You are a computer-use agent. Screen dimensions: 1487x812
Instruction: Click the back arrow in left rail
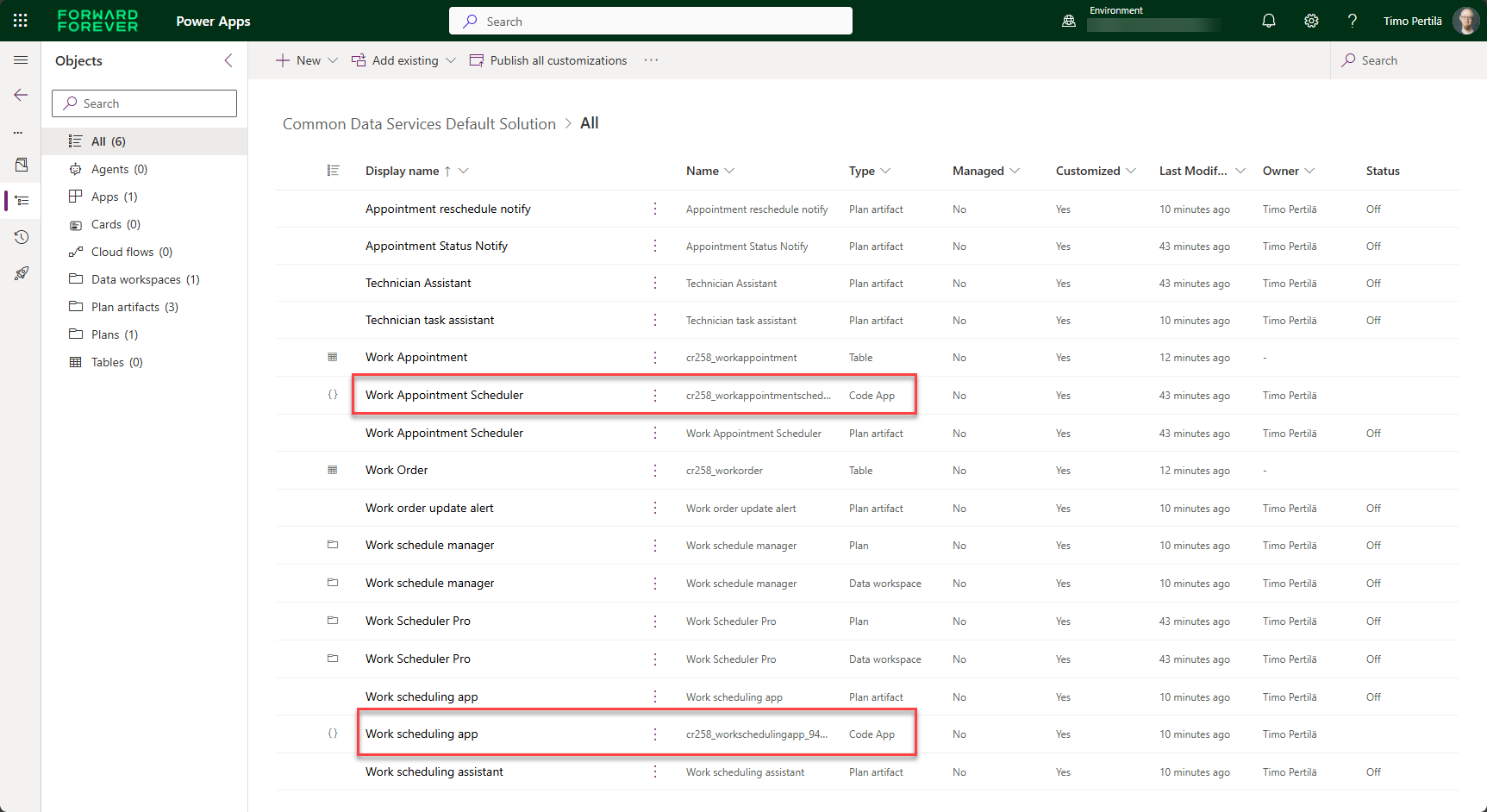21,95
